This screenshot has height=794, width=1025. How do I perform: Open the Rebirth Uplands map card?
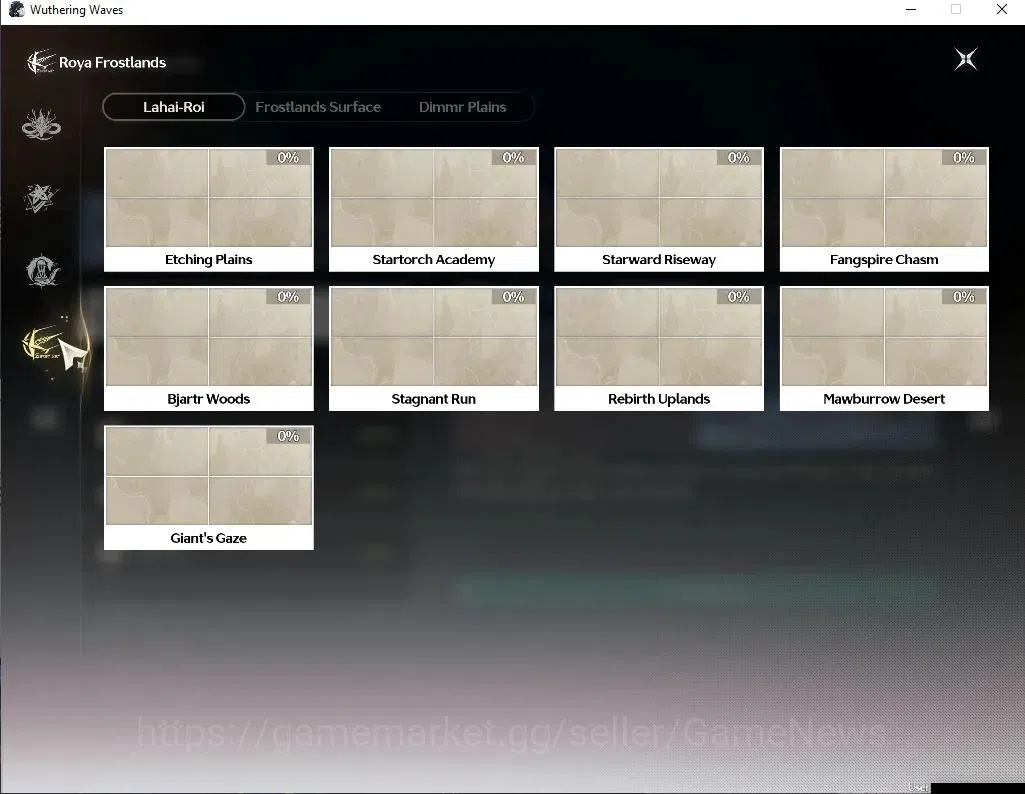coord(659,348)
